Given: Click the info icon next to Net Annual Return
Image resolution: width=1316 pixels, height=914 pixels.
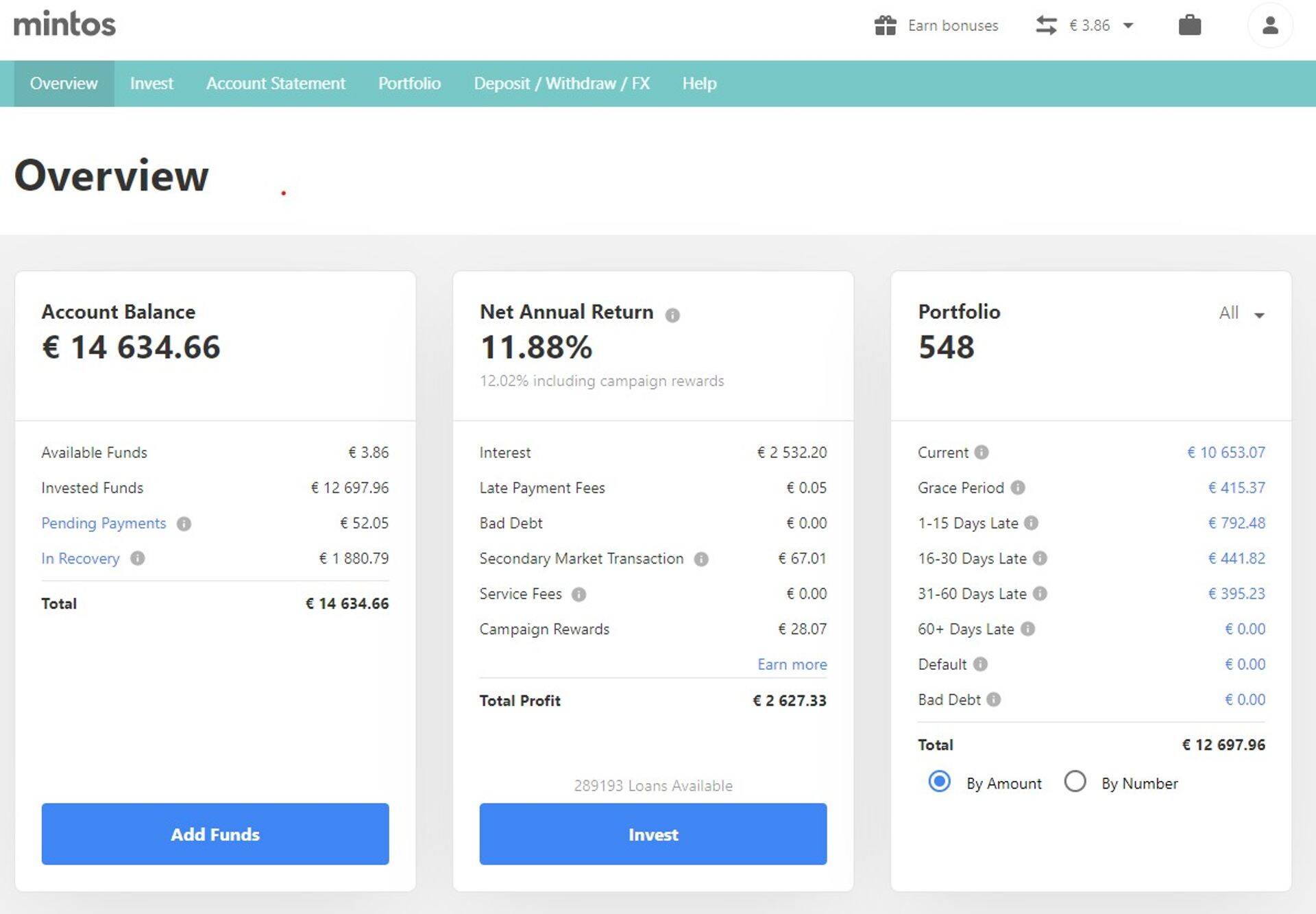Looking at the screenshot, I should point(672,315).
